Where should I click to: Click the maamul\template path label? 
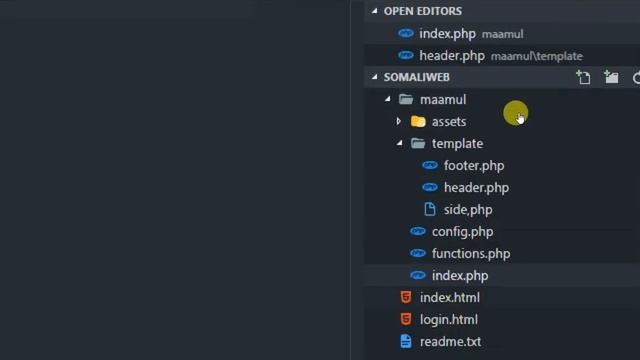(537, 56)
